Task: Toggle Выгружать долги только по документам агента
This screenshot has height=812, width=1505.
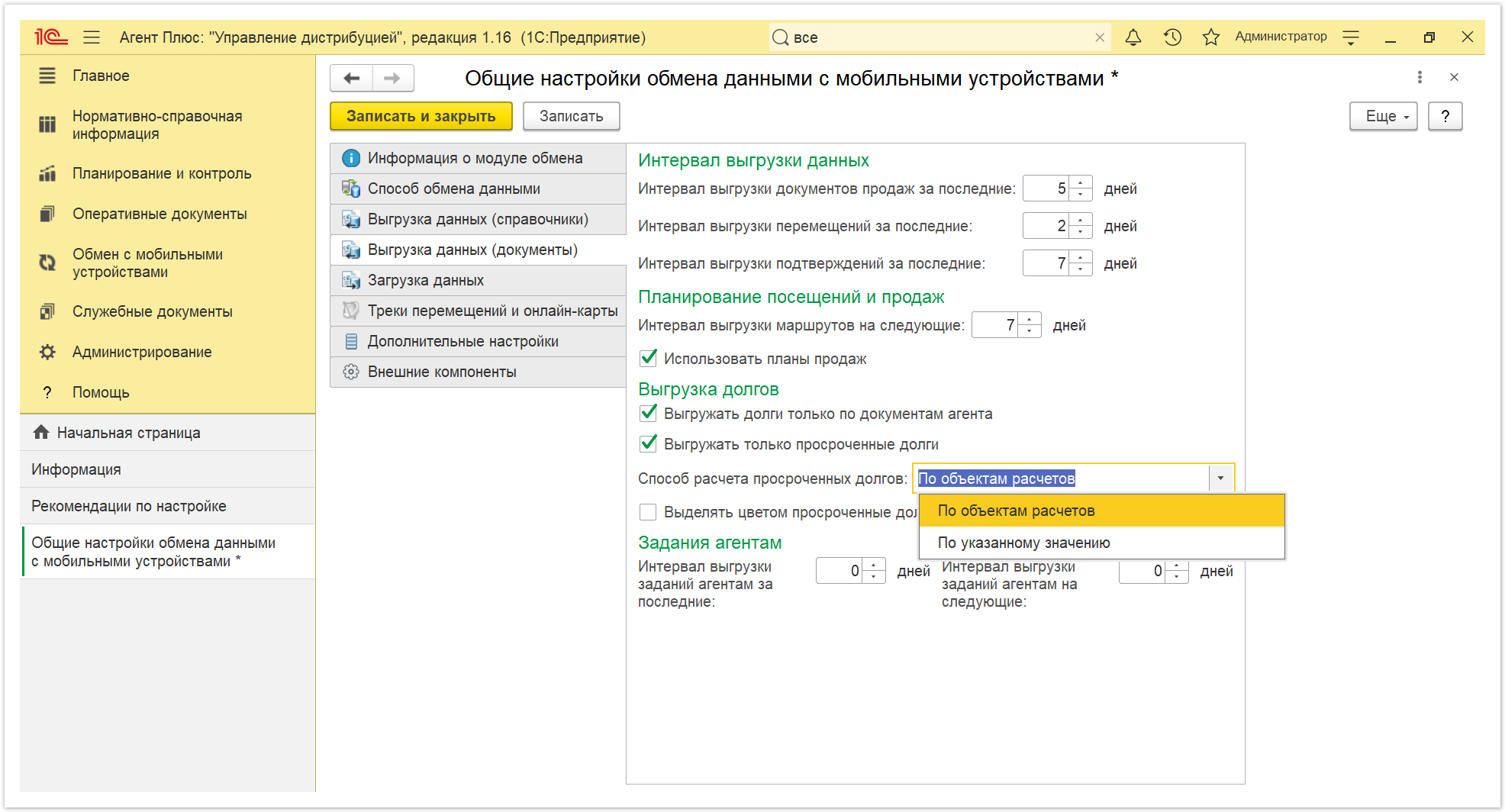Action: pyautogui.click(x=648, y=413)
